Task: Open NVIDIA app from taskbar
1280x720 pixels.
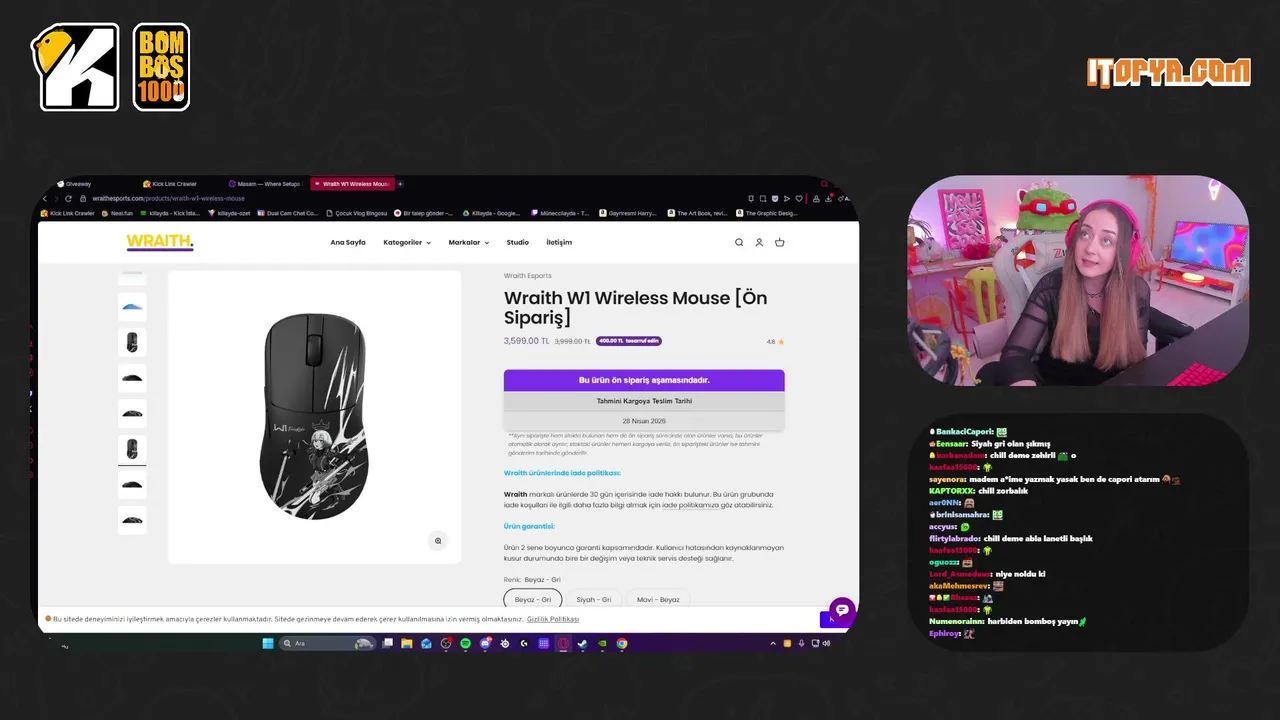Action: point(602,643)
